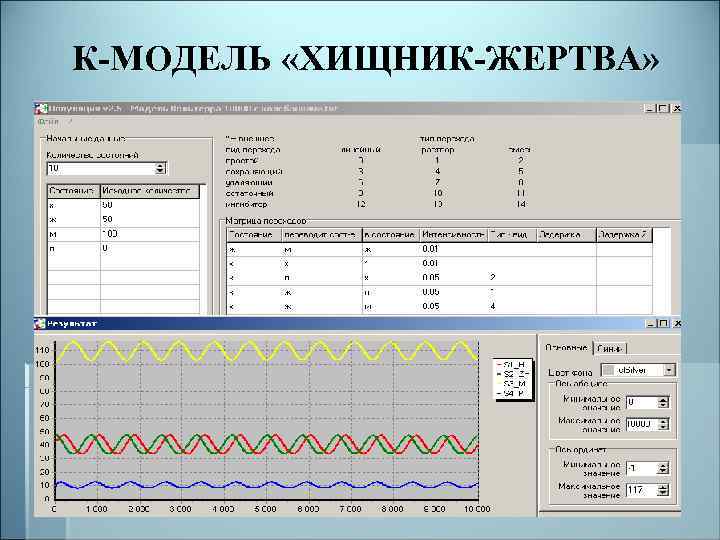The image size is (720, 540).
Task: Open the ? help menu
Action: click(x=70, y=122)
